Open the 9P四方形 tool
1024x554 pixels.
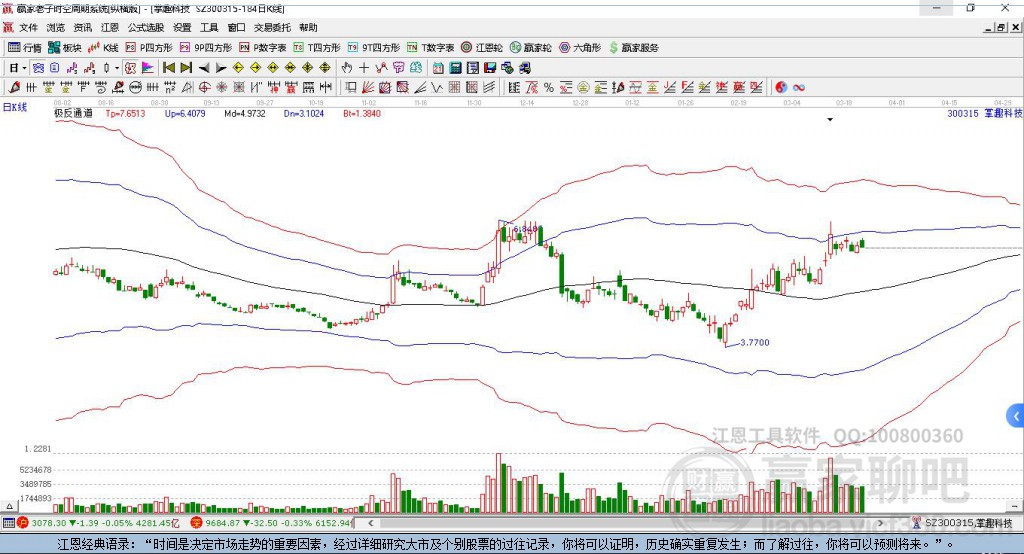pos(206,48)
